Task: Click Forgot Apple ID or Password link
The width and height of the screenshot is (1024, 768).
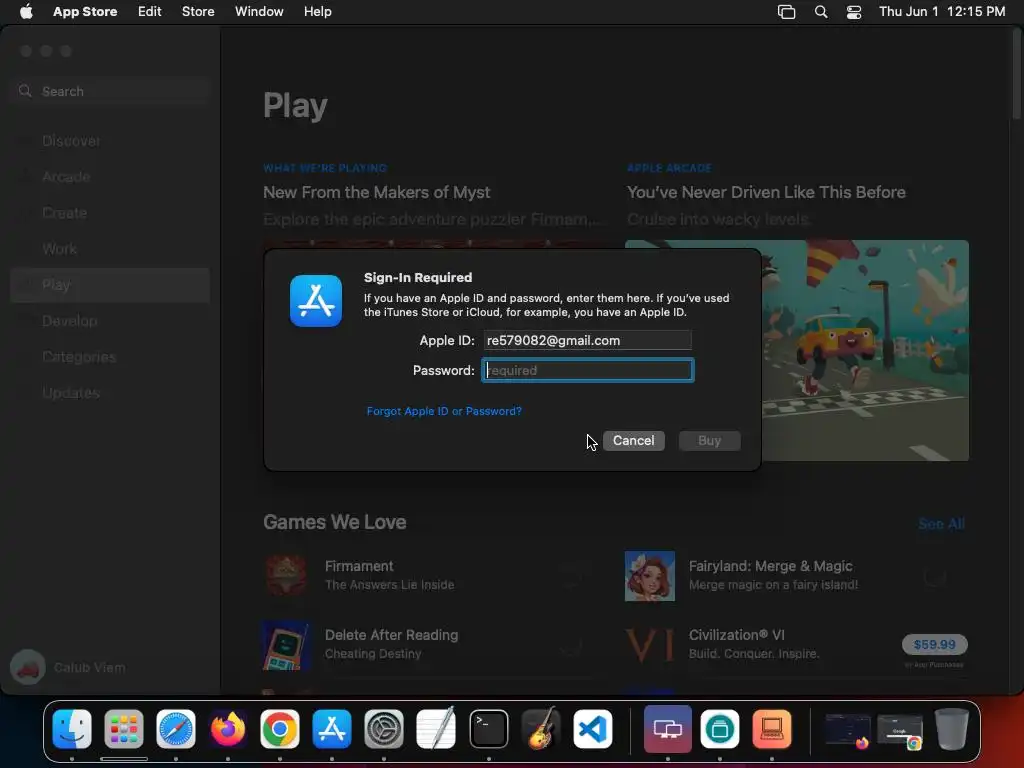Action: [444, 411]
